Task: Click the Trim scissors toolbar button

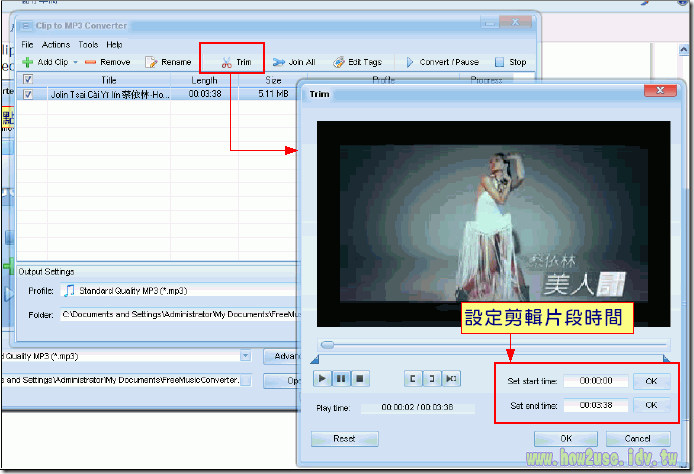Action: point(236,62)
